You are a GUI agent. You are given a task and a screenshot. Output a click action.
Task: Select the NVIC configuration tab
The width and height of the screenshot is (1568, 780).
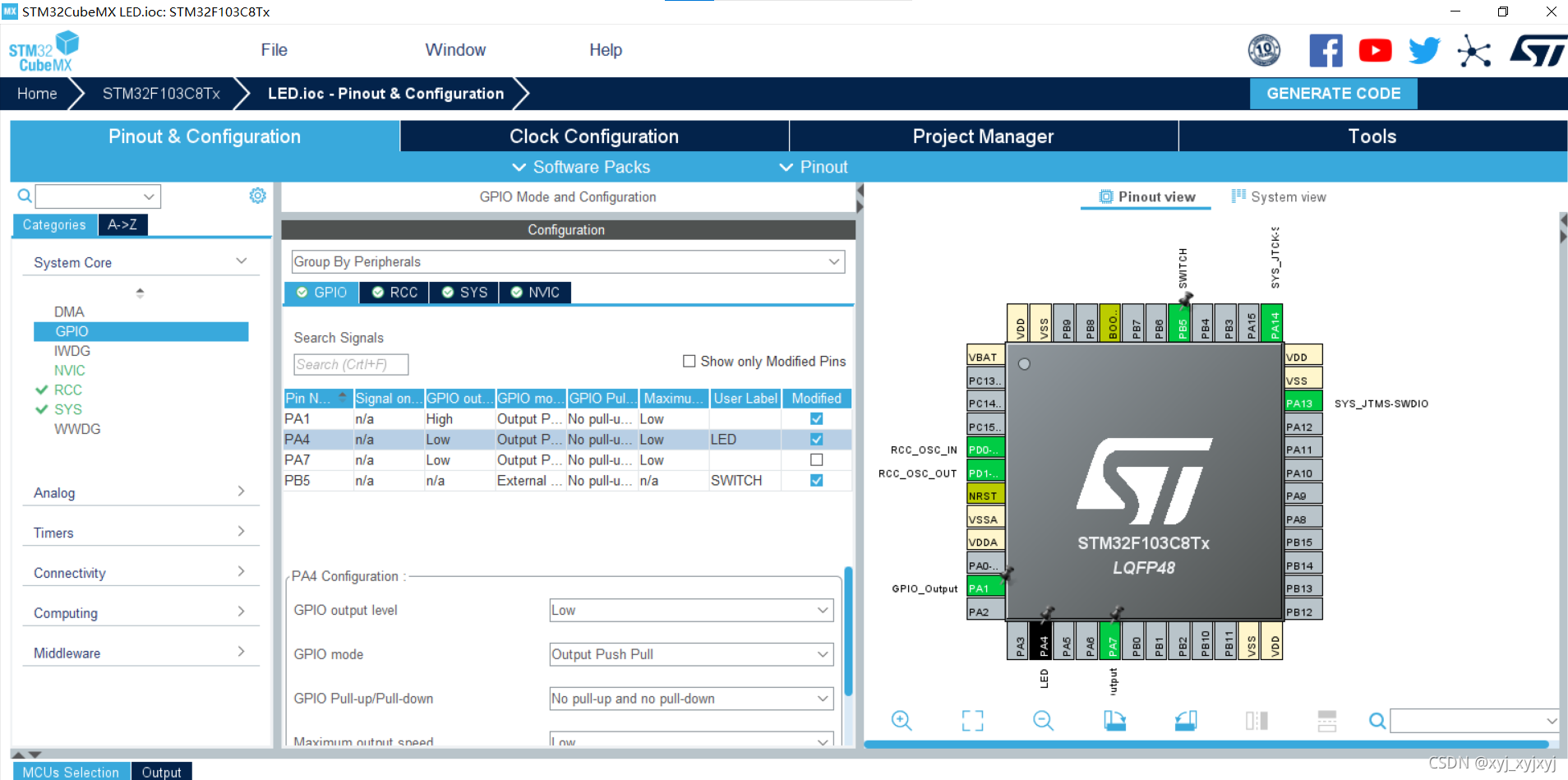click(535, 293)
